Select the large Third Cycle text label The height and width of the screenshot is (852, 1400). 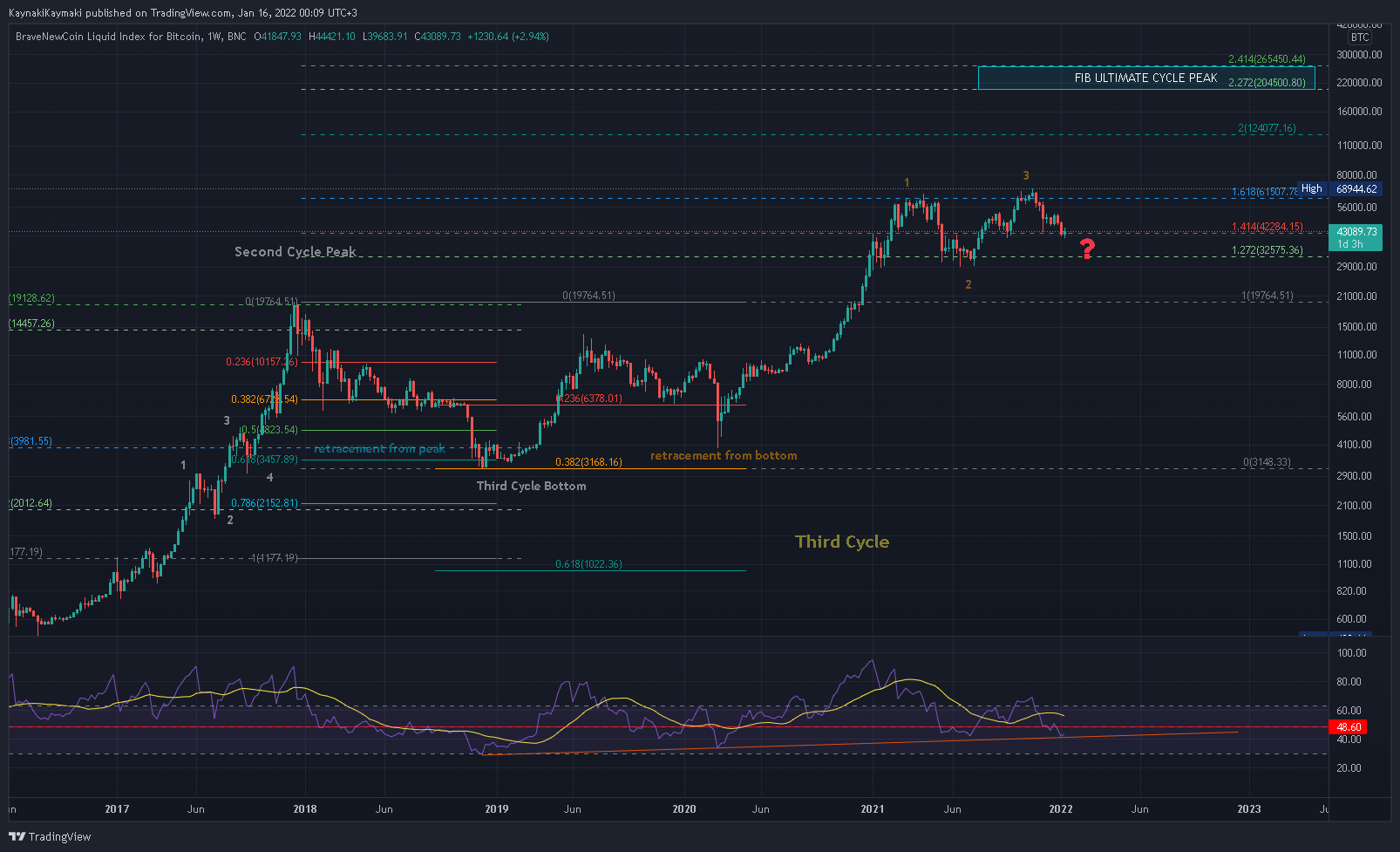pos(842,542)
